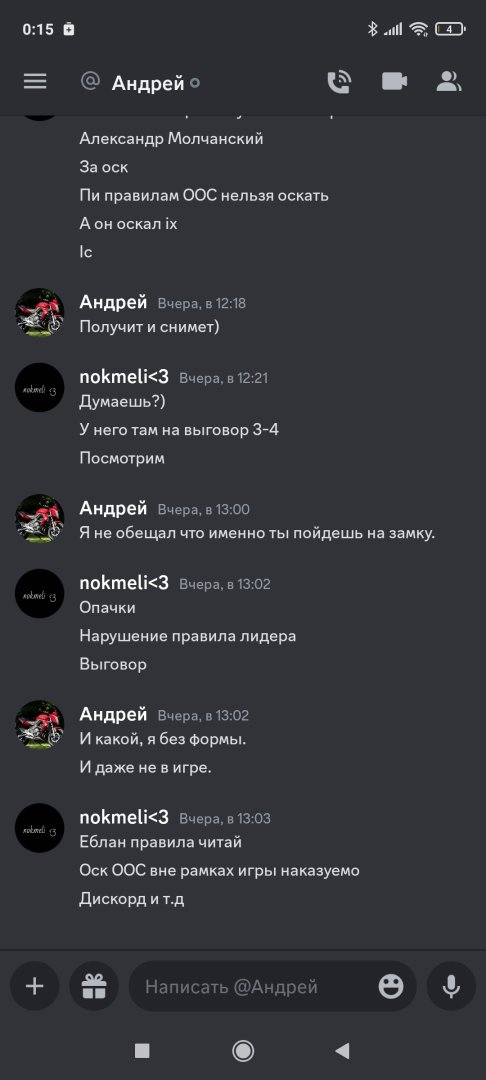Tap the Android home circle button
This screenshot has height=1080, width=486.
[x=243, y=1050]
